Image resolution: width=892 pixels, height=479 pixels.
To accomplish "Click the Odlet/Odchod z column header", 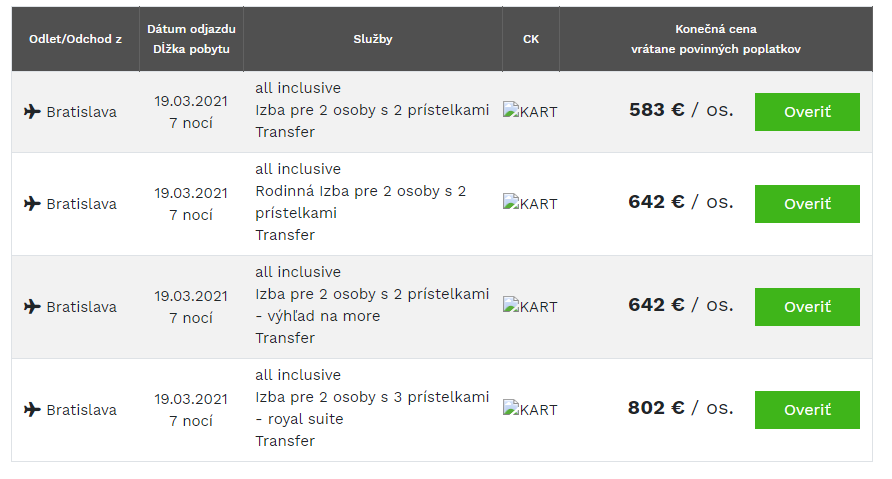I will 76,39.
